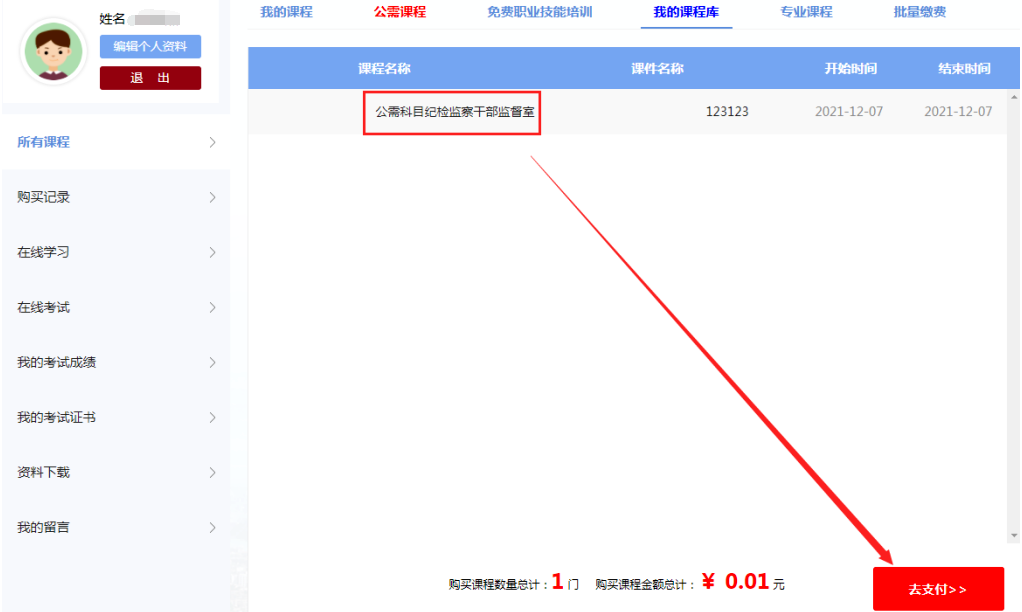
Task: Open the 专业课程 tab
Action: tap(806, 12)
